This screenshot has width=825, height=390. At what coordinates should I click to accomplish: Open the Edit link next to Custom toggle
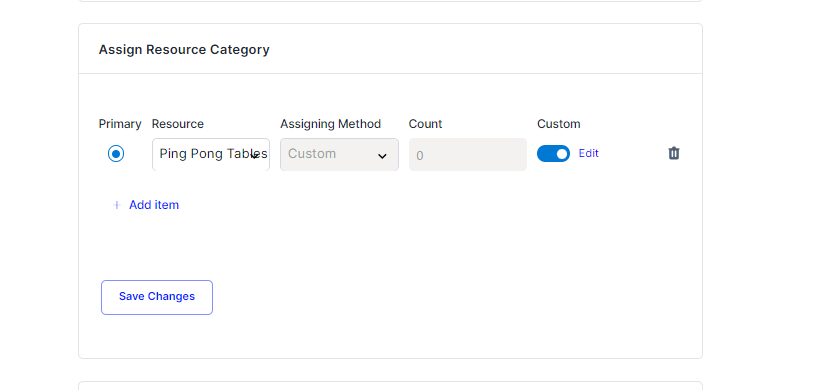[x=588, y=153]
